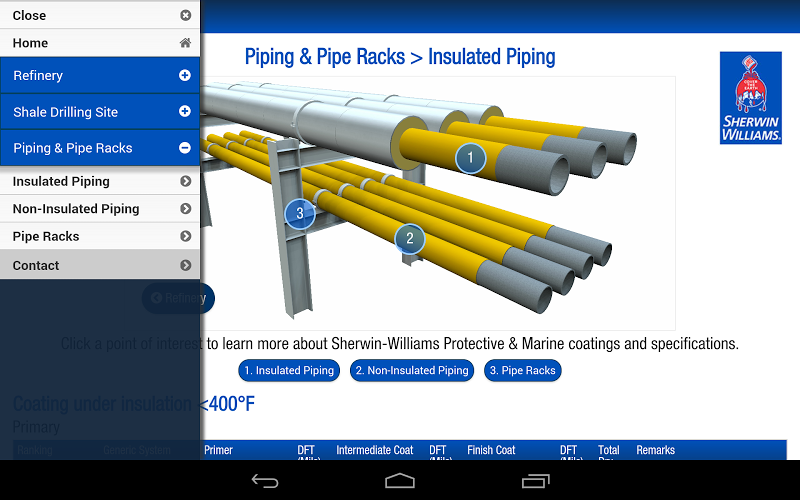
Task: Click the 1. Insulated Piping button
Action: (289, 370)
